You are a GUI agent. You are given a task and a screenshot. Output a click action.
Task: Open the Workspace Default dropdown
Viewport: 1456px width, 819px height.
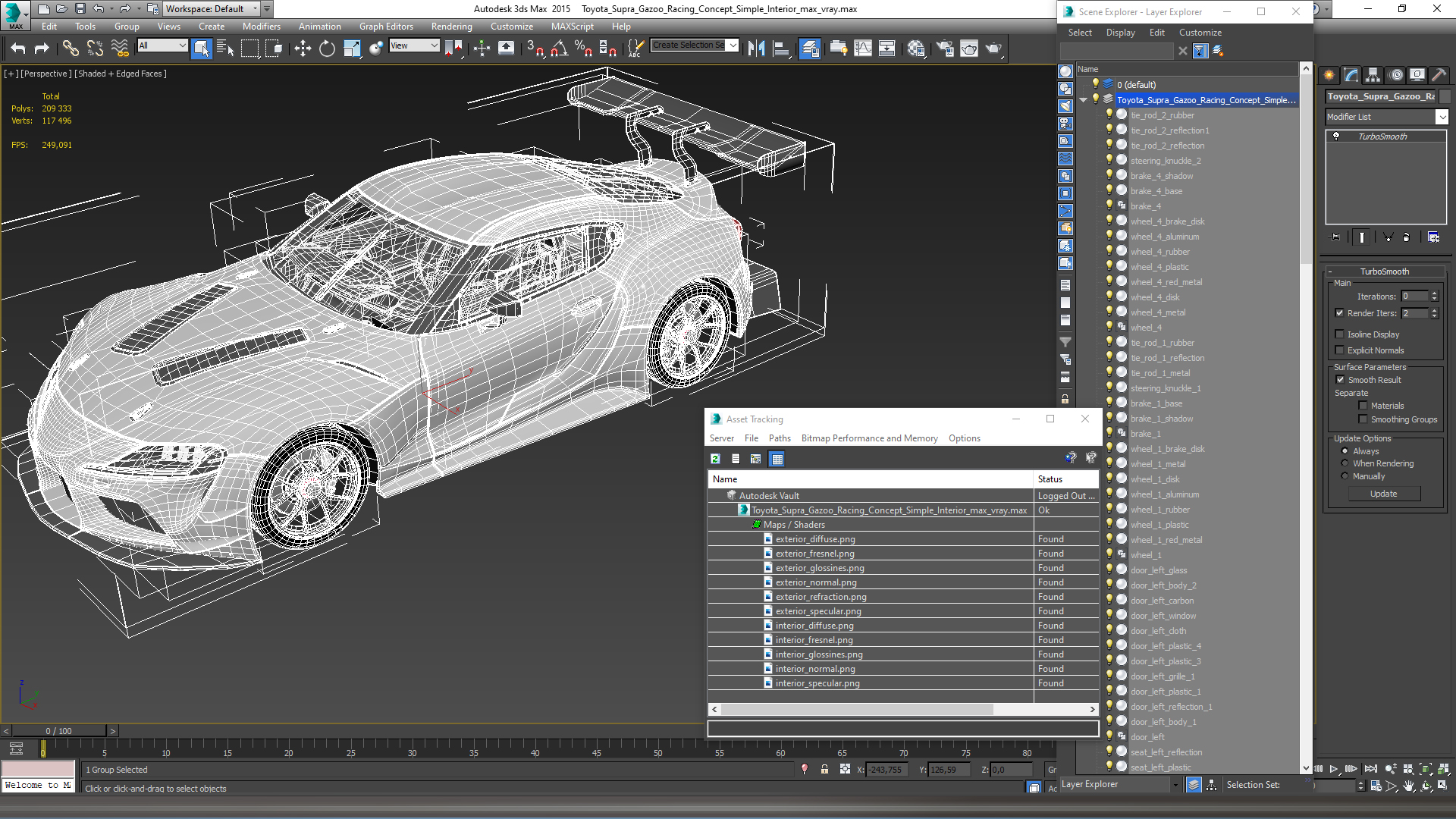pos(255,9)
